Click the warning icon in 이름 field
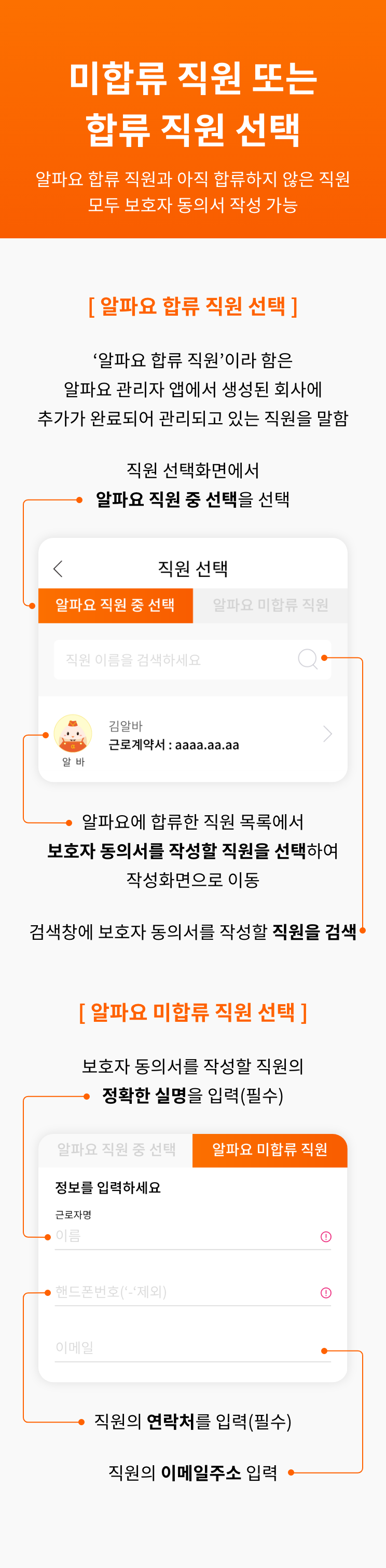The width and height of the screenshot is (386, 1568). [326, 1236]
